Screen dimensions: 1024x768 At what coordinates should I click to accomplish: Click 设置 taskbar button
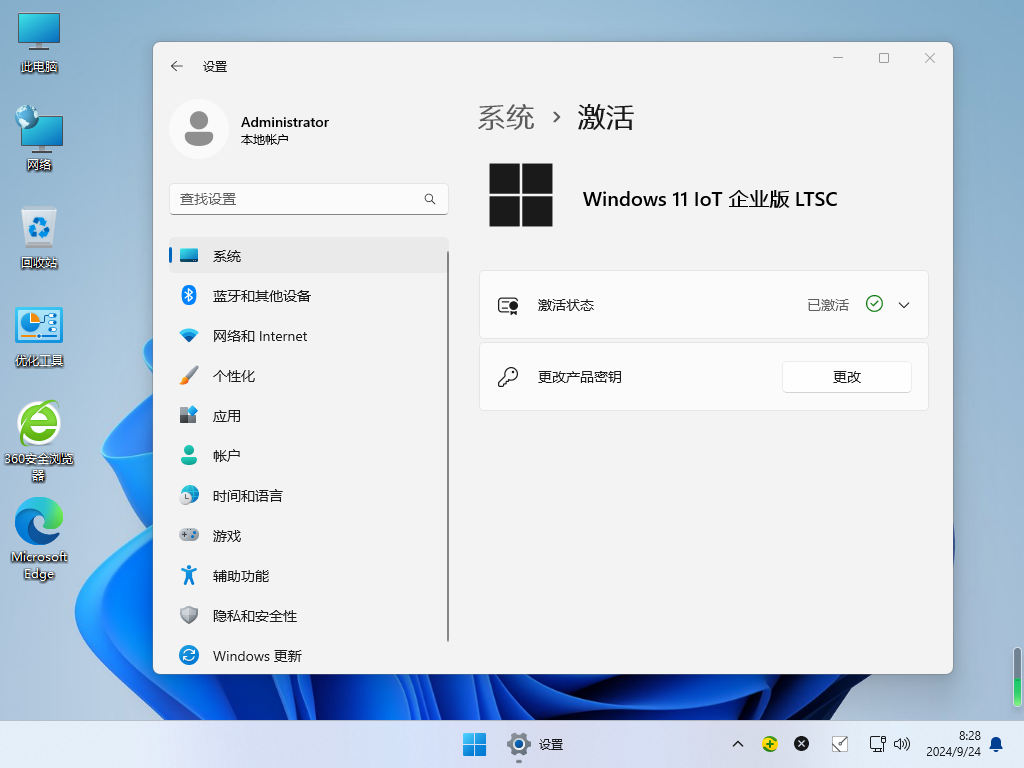click(x=535, y=744)
